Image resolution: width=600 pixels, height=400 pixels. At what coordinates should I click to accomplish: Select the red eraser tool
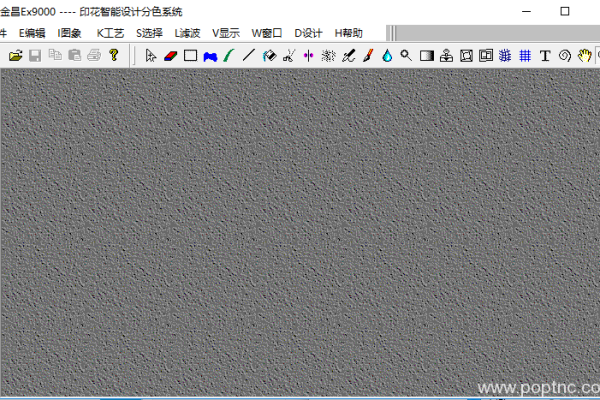click(x=170, y=56)
